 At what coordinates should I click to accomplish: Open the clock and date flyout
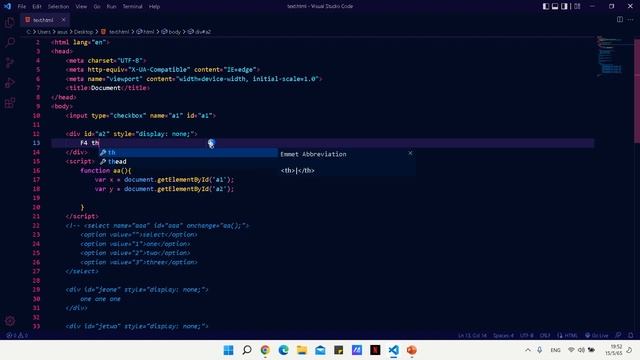coord(614,350)
